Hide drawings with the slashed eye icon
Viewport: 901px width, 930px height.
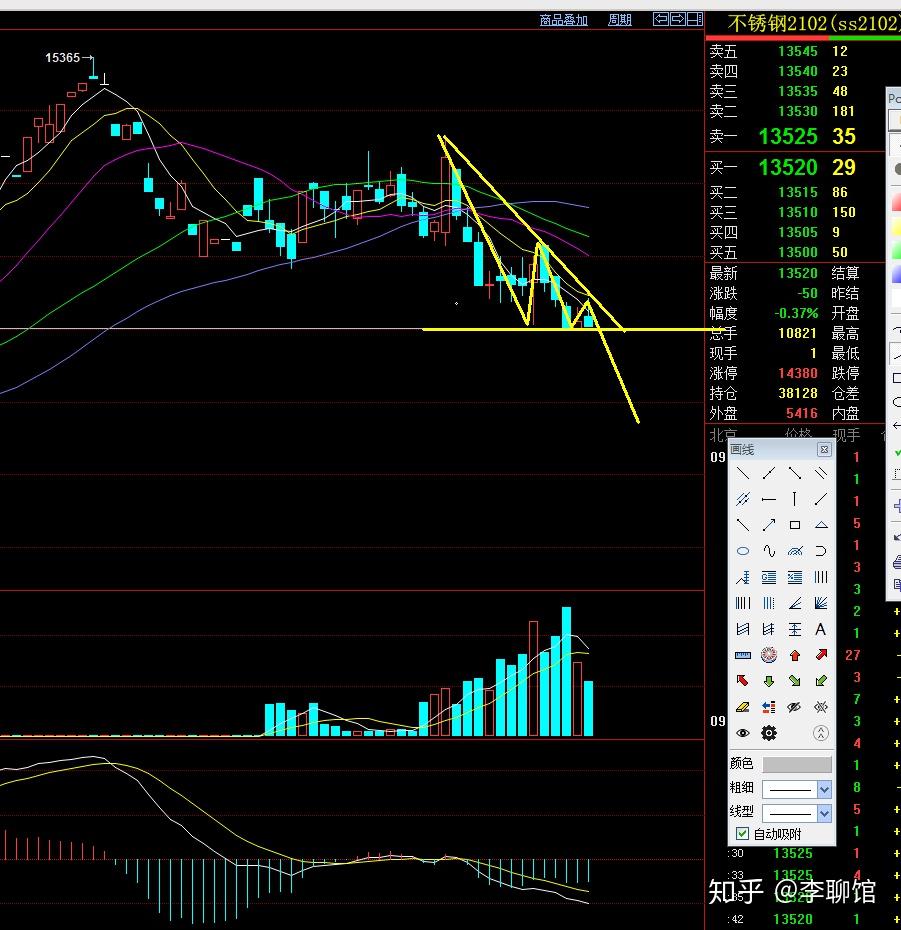click(795, 707)
